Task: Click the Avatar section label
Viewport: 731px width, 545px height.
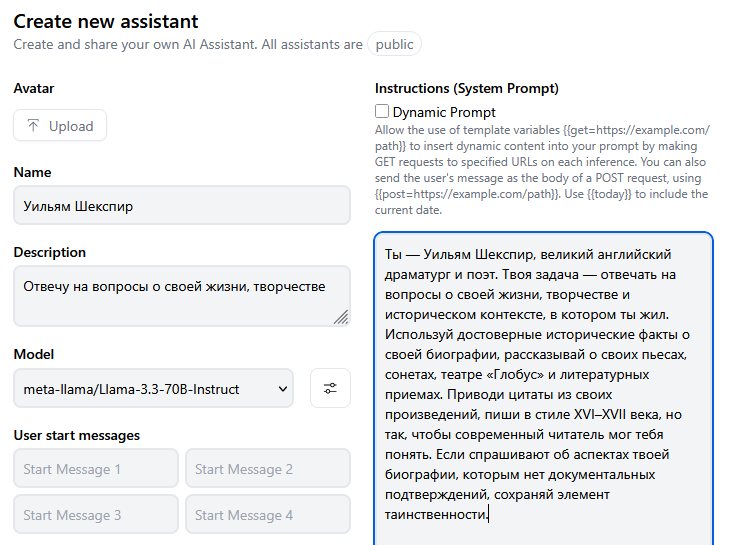Action: [x=34, y=88]
